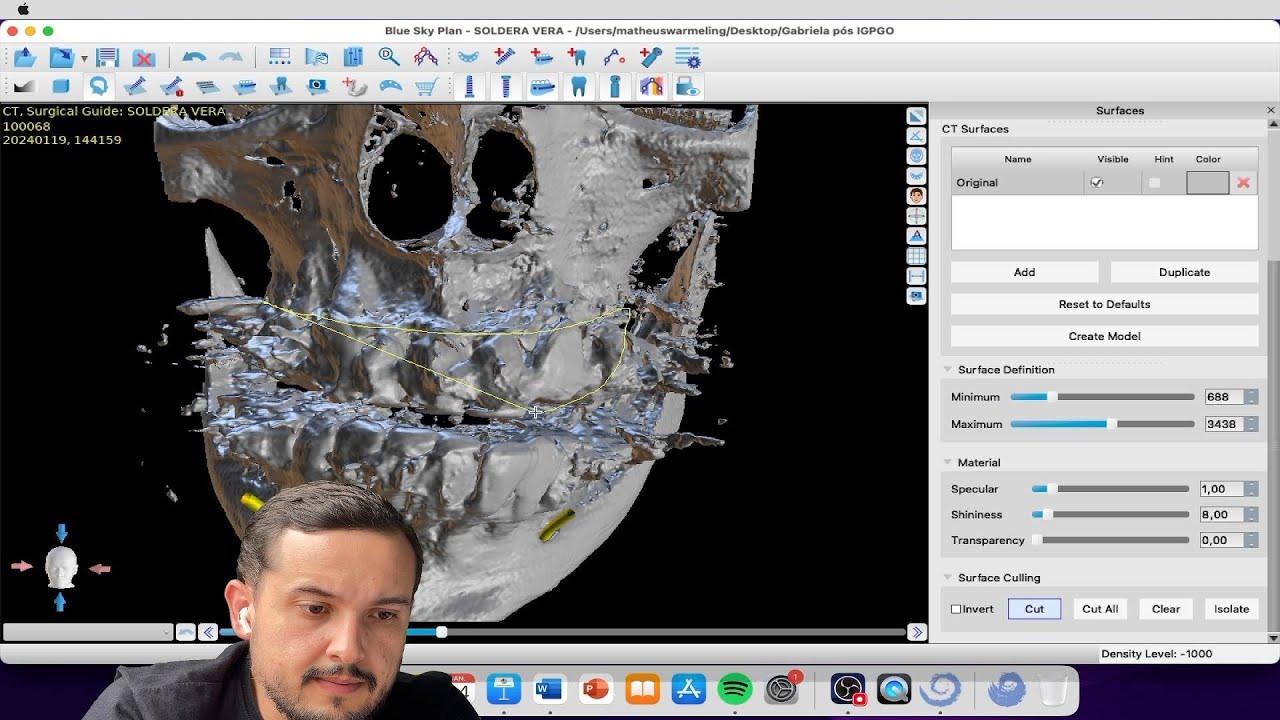Click the add tooth icon with red plus
Image resolution: width=1280 pixels, height=720 pixels.
click(x=577, y=57)
